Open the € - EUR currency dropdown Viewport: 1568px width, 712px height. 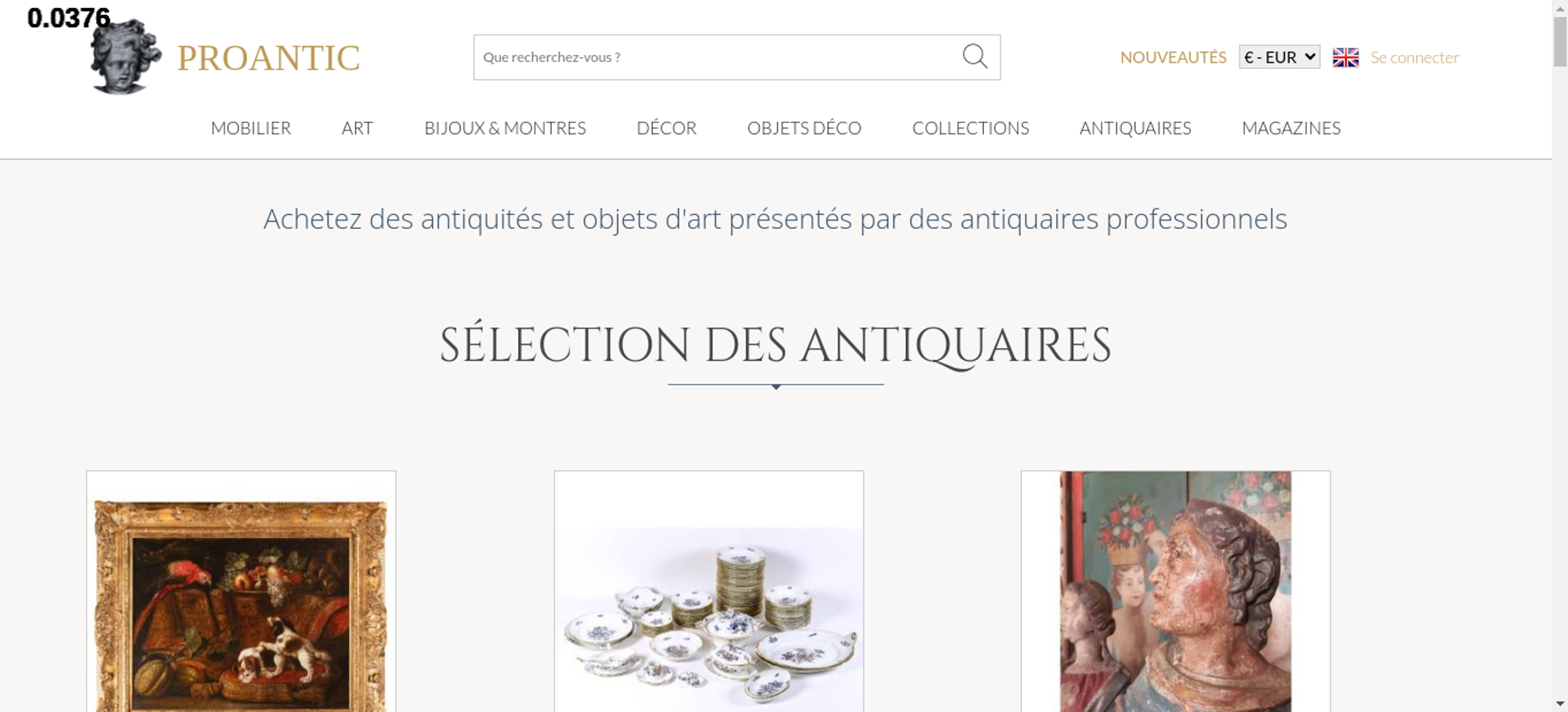1279,57
